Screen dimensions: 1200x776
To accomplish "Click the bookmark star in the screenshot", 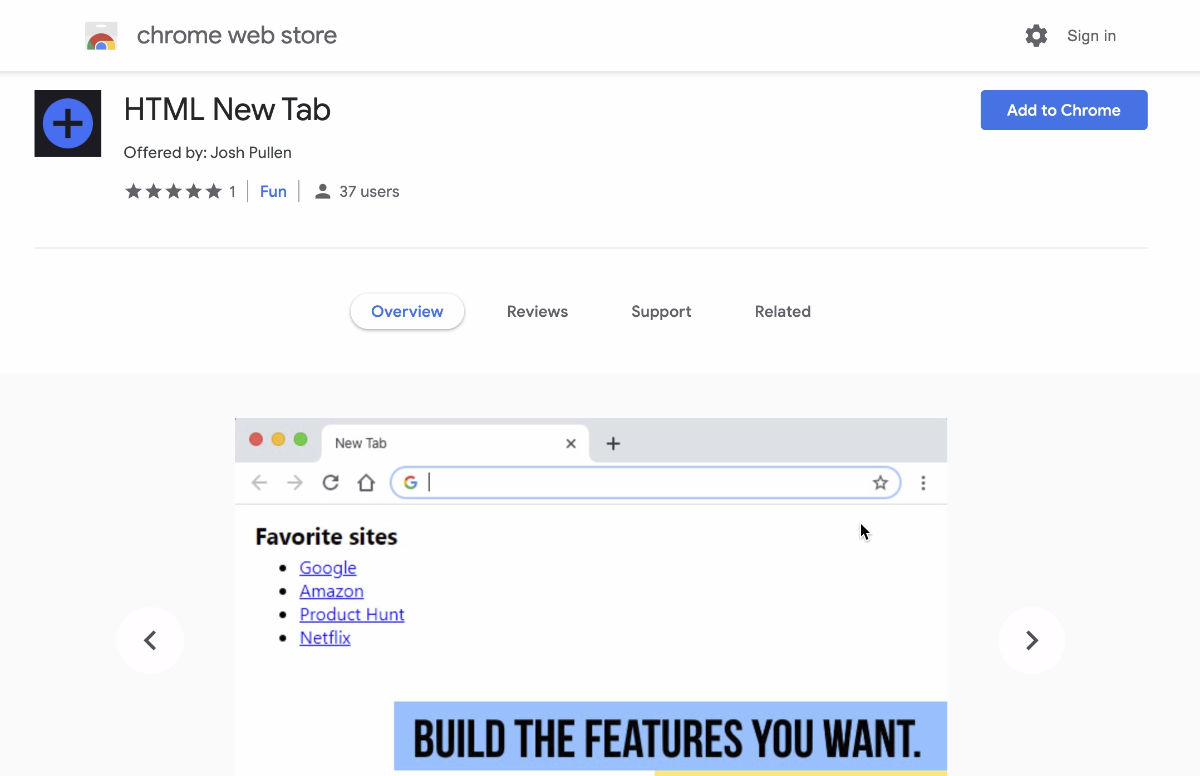I will point(880,483).
